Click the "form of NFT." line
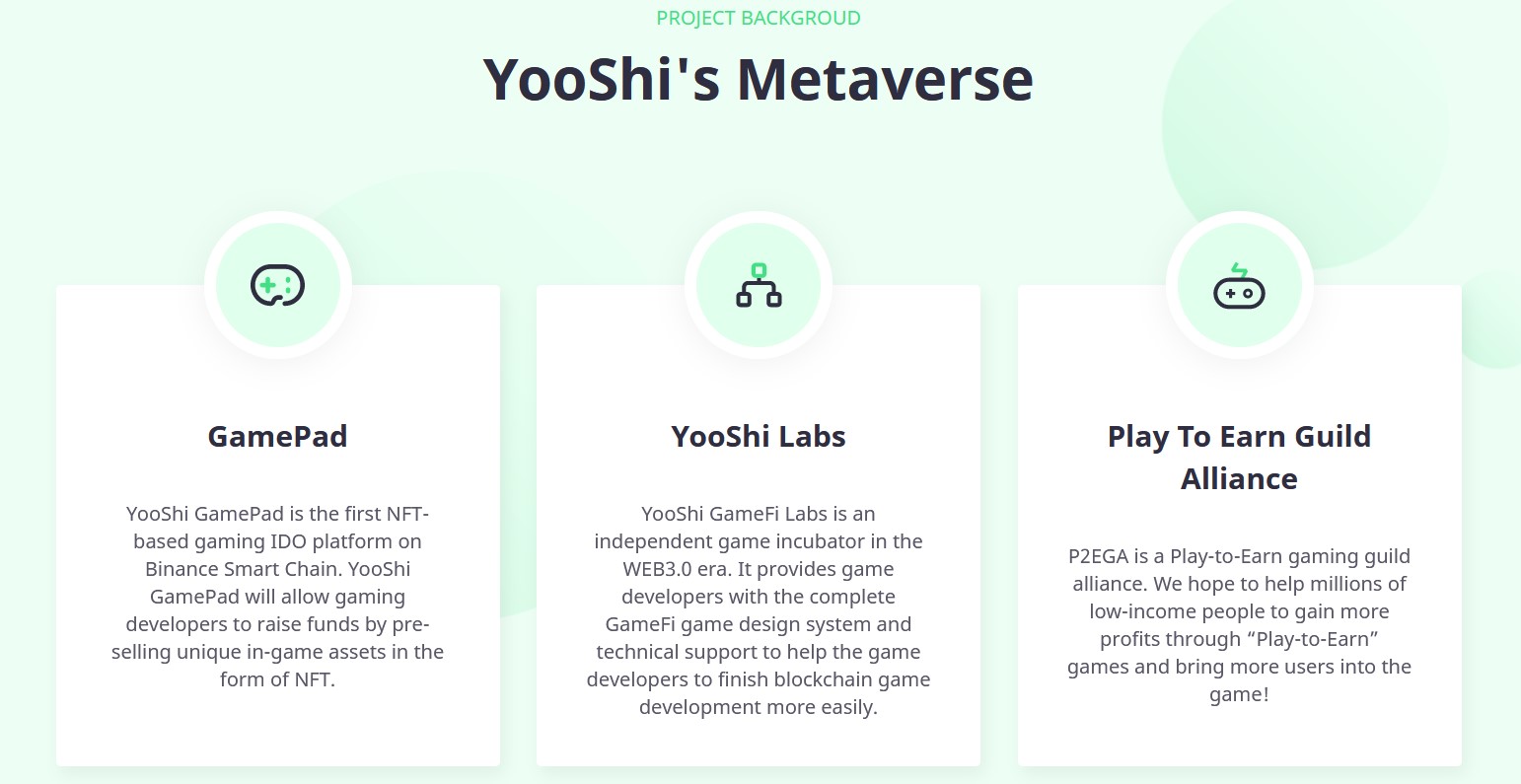This screenshot has height=784, width=1521. click(277, 679)
